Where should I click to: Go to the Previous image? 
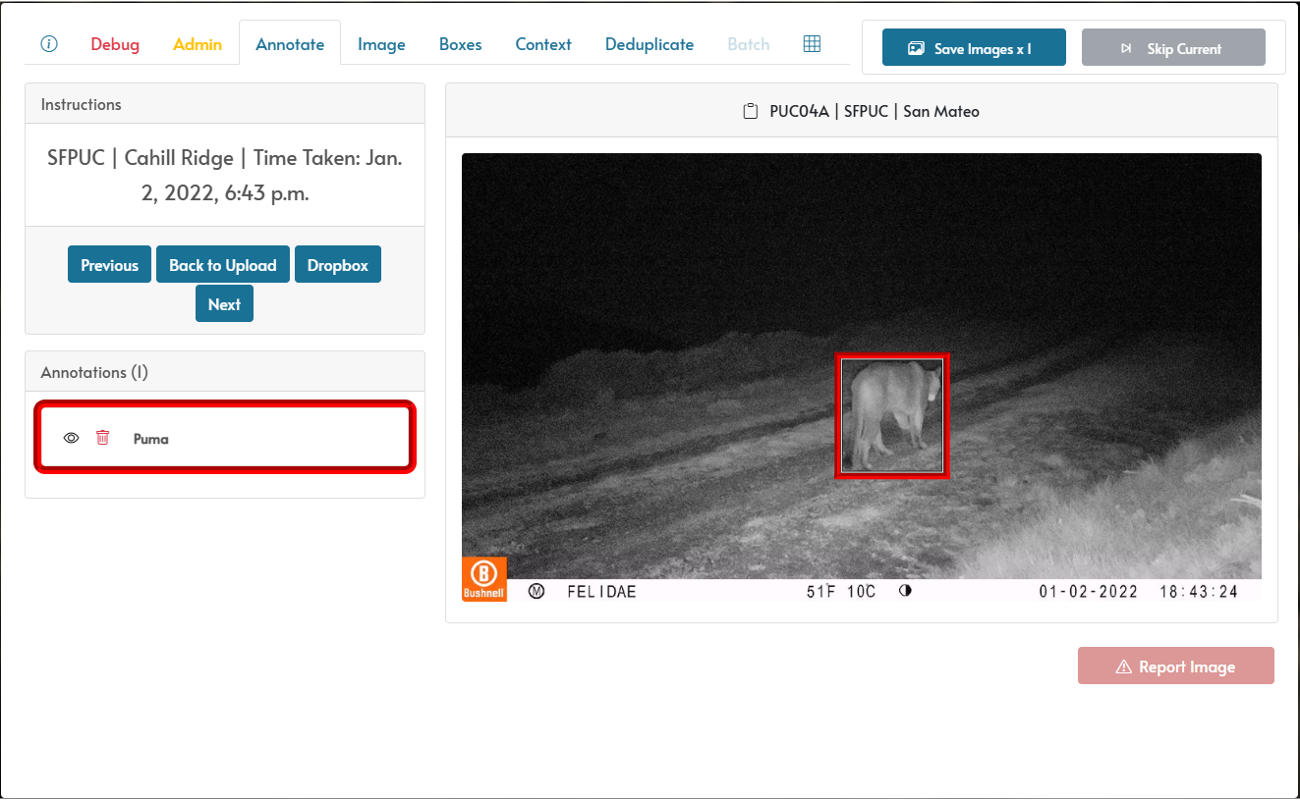[x=109, y=265]
